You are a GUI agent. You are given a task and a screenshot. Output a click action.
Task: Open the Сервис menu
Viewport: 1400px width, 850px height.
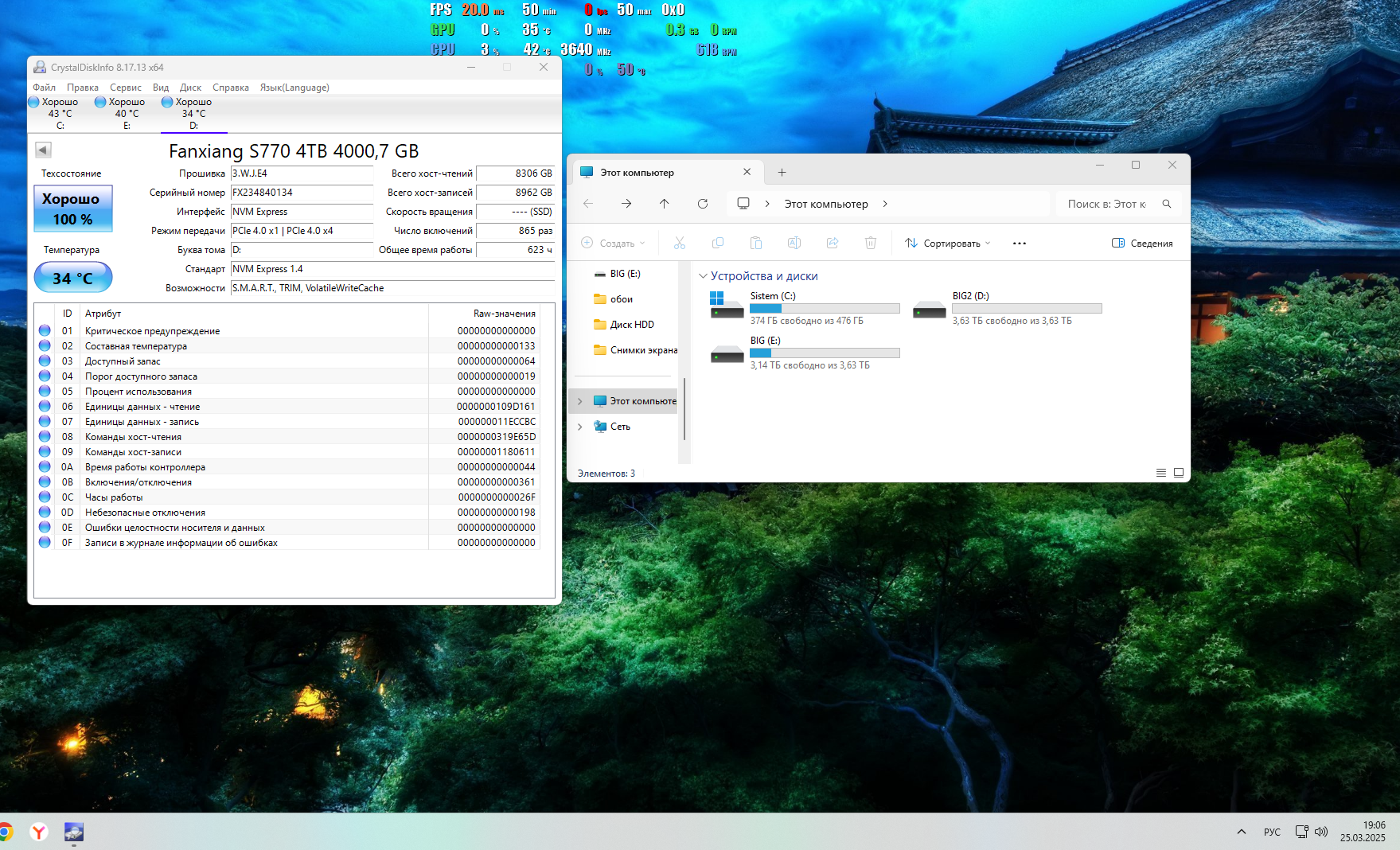pos(126,88)
